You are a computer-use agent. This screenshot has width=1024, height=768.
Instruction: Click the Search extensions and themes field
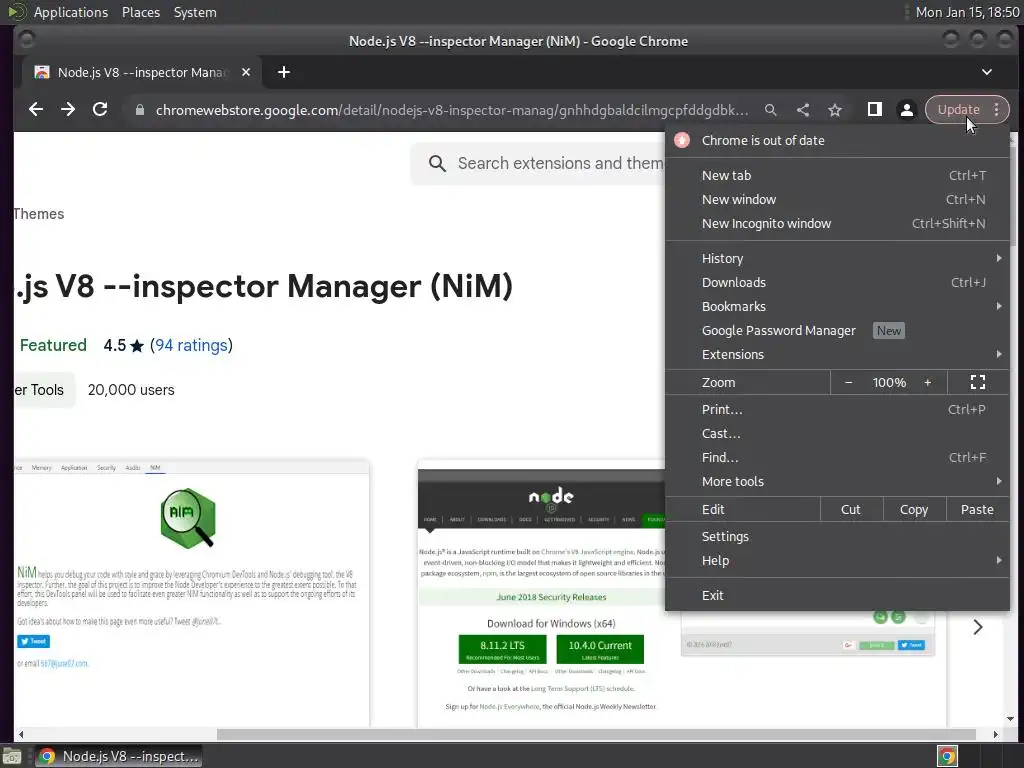[x=538, y=163]
